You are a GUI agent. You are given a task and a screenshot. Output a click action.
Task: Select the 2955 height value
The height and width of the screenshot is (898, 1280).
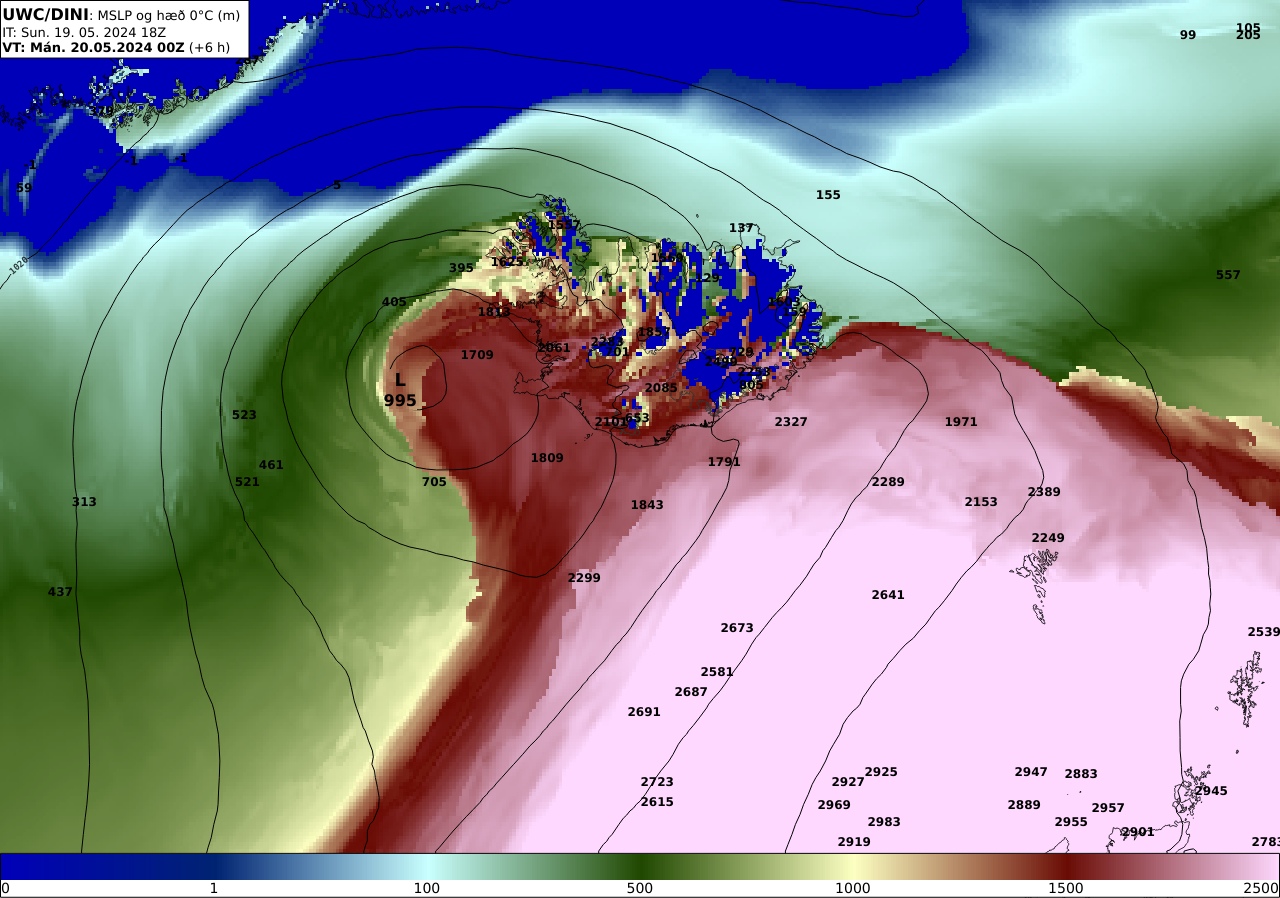[1071, 822]
